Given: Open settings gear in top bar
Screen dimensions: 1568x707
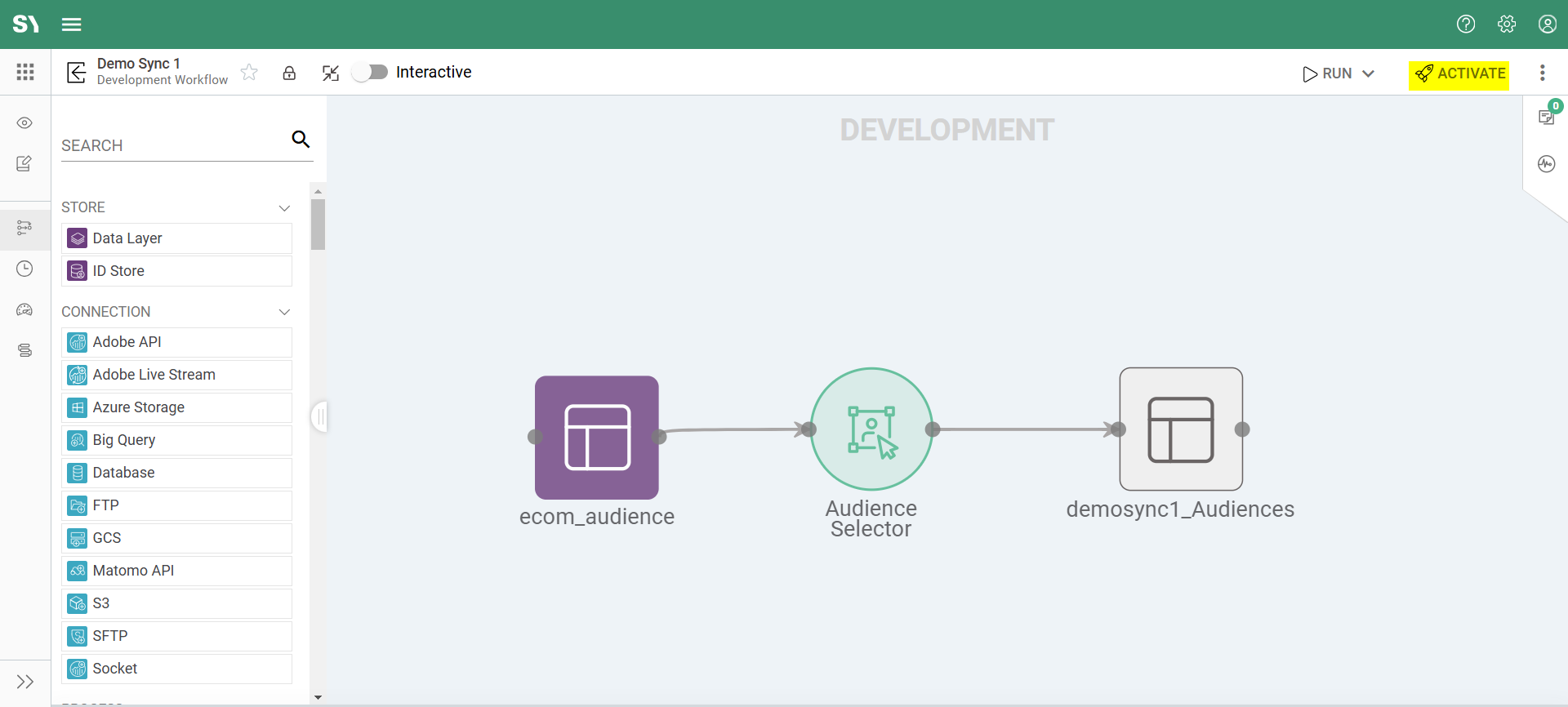Looking at the screenshot, I should tap(1507, 24).
